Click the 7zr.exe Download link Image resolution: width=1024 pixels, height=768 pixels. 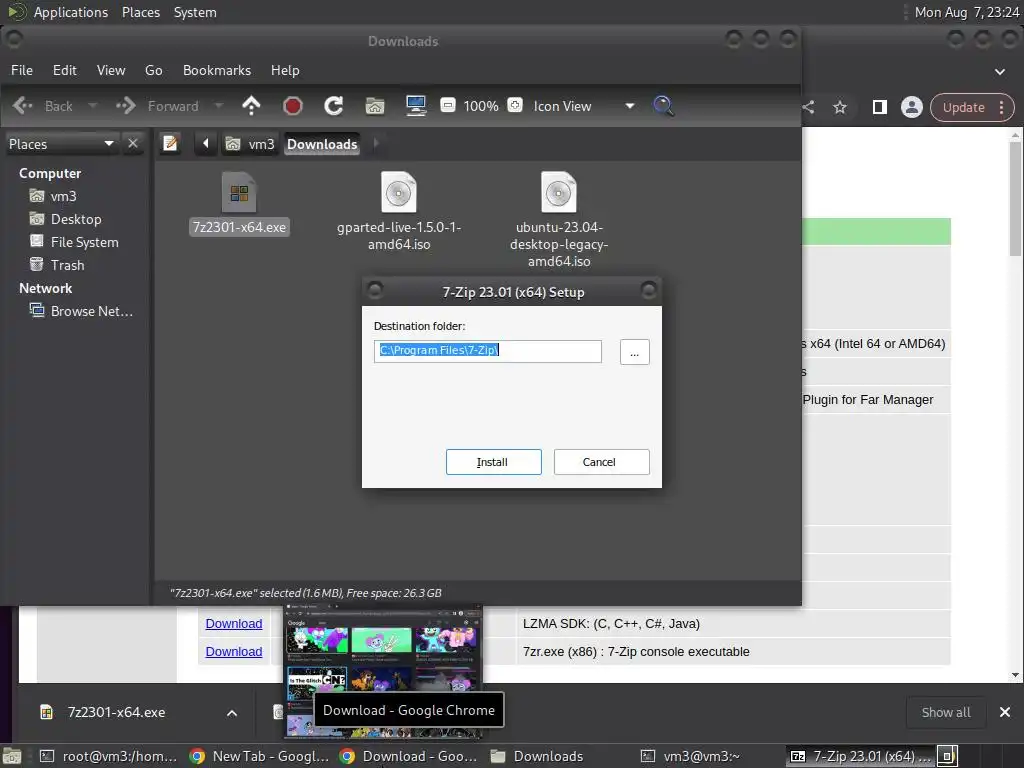234,652
